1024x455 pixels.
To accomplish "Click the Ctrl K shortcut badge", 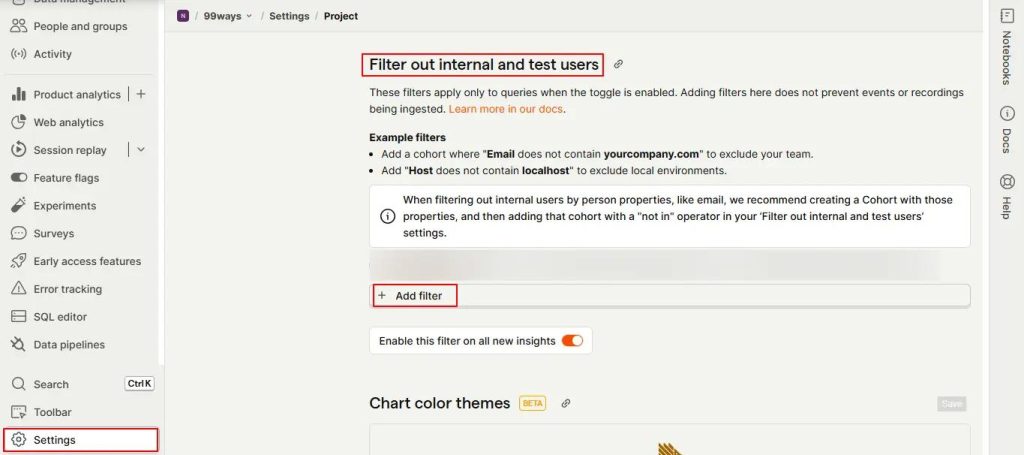I will [139, 384].
